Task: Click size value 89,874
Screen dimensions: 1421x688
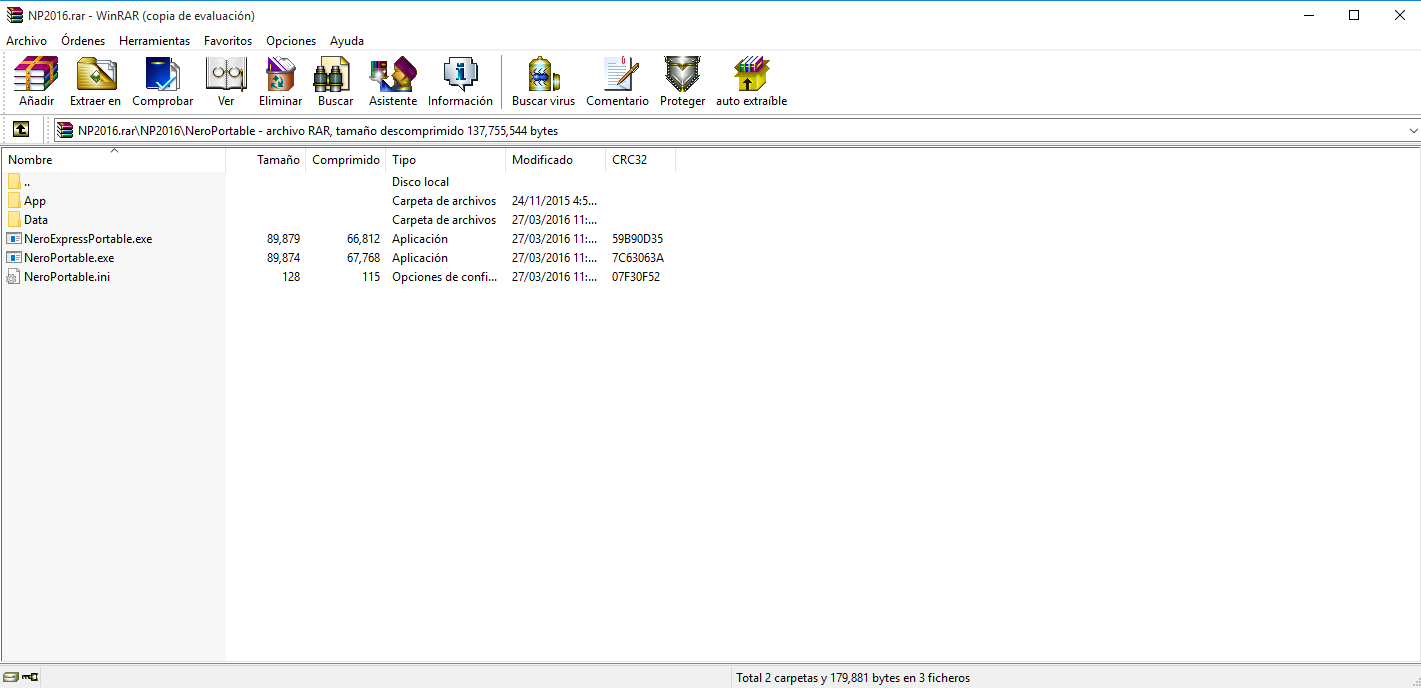Action: click(x=283, y=258)
